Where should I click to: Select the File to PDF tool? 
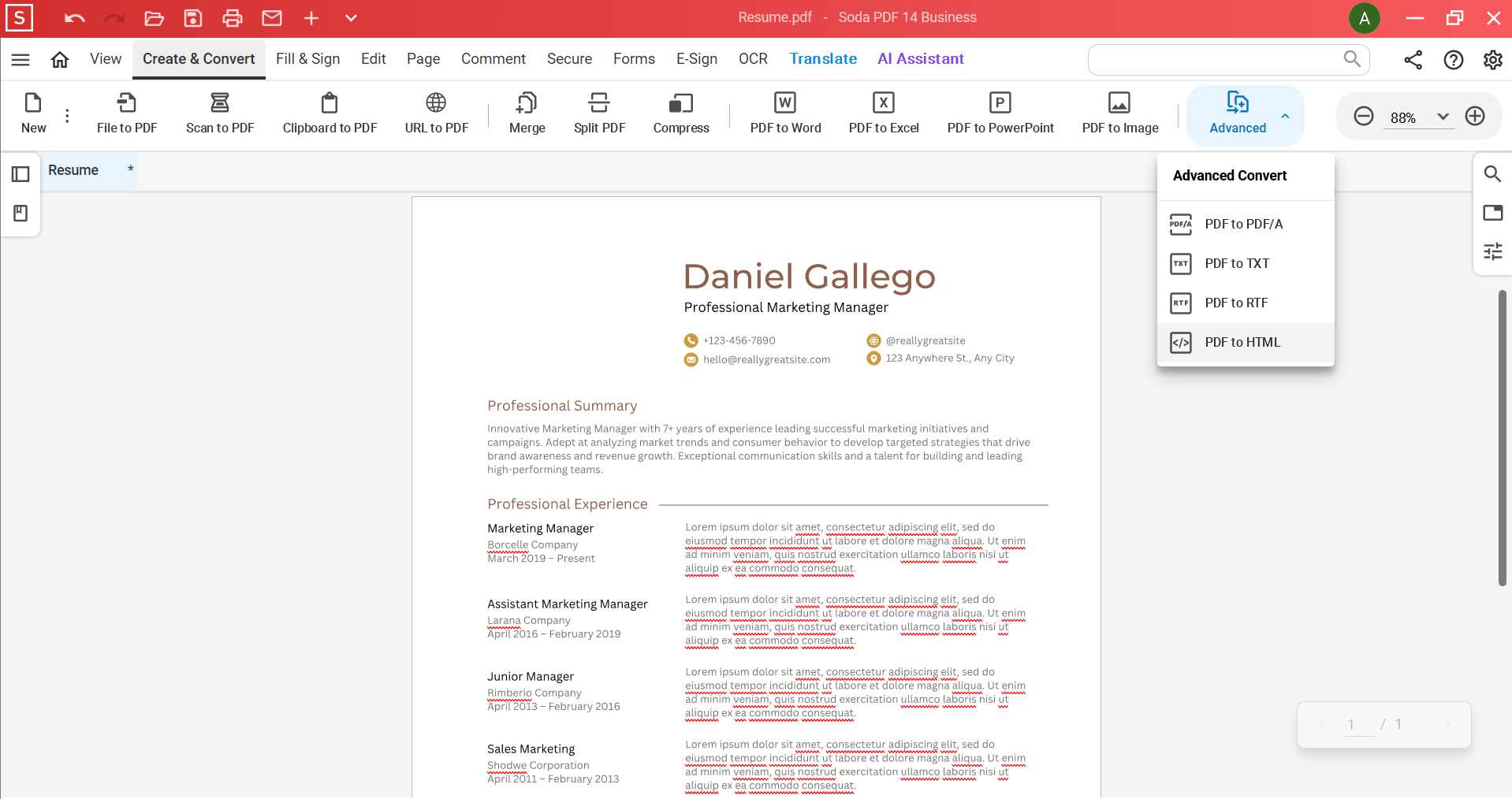point(126,113)
